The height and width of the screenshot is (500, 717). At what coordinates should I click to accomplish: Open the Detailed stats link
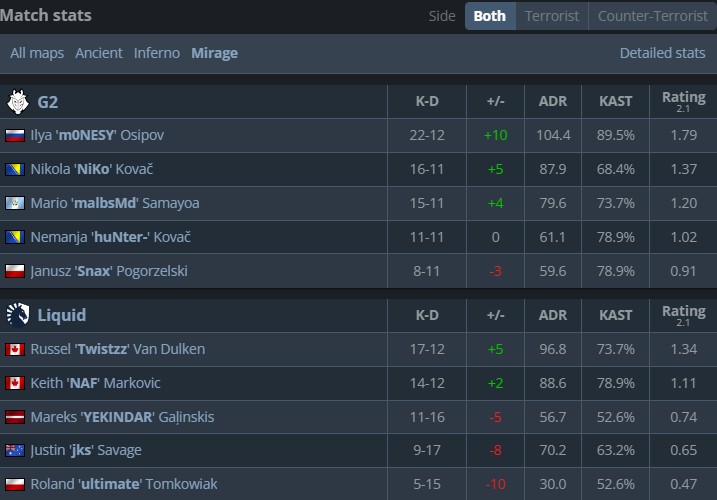pyautogui.click(x=662, y=53)
